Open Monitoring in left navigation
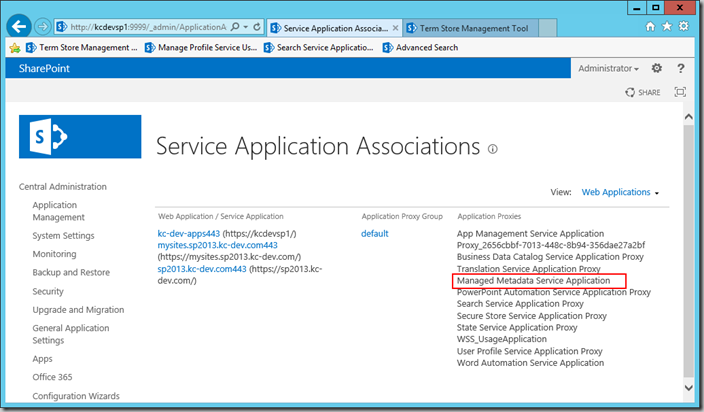The width and height of the screenshot is (704, 412). click(x=54, y=254)
